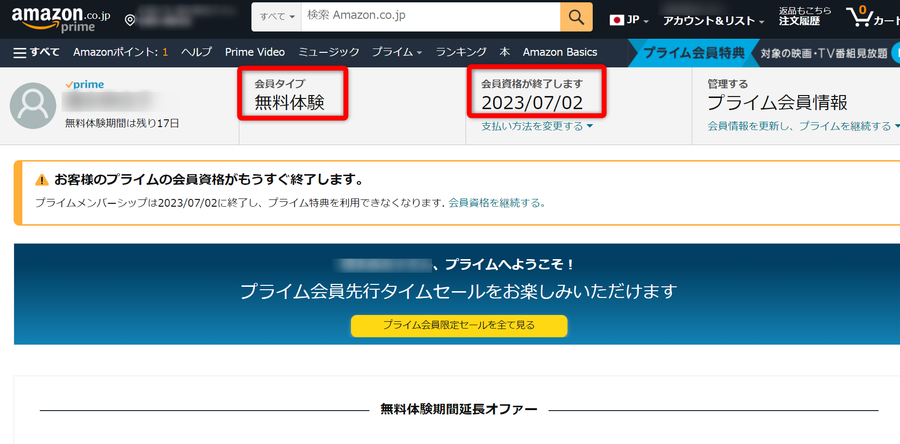The image size is (900, 444).
Task: Click the delivery location pin icon
Action: coord(130,21)
